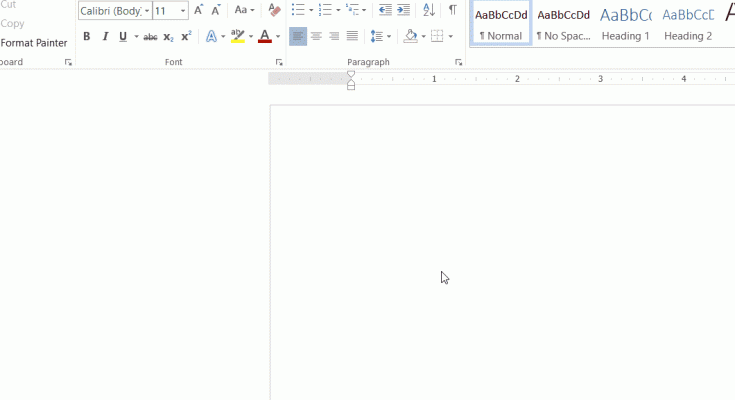
Task: Open the Borders dropdown arrow
Action: pyautogui.click(x=450, y=36)
